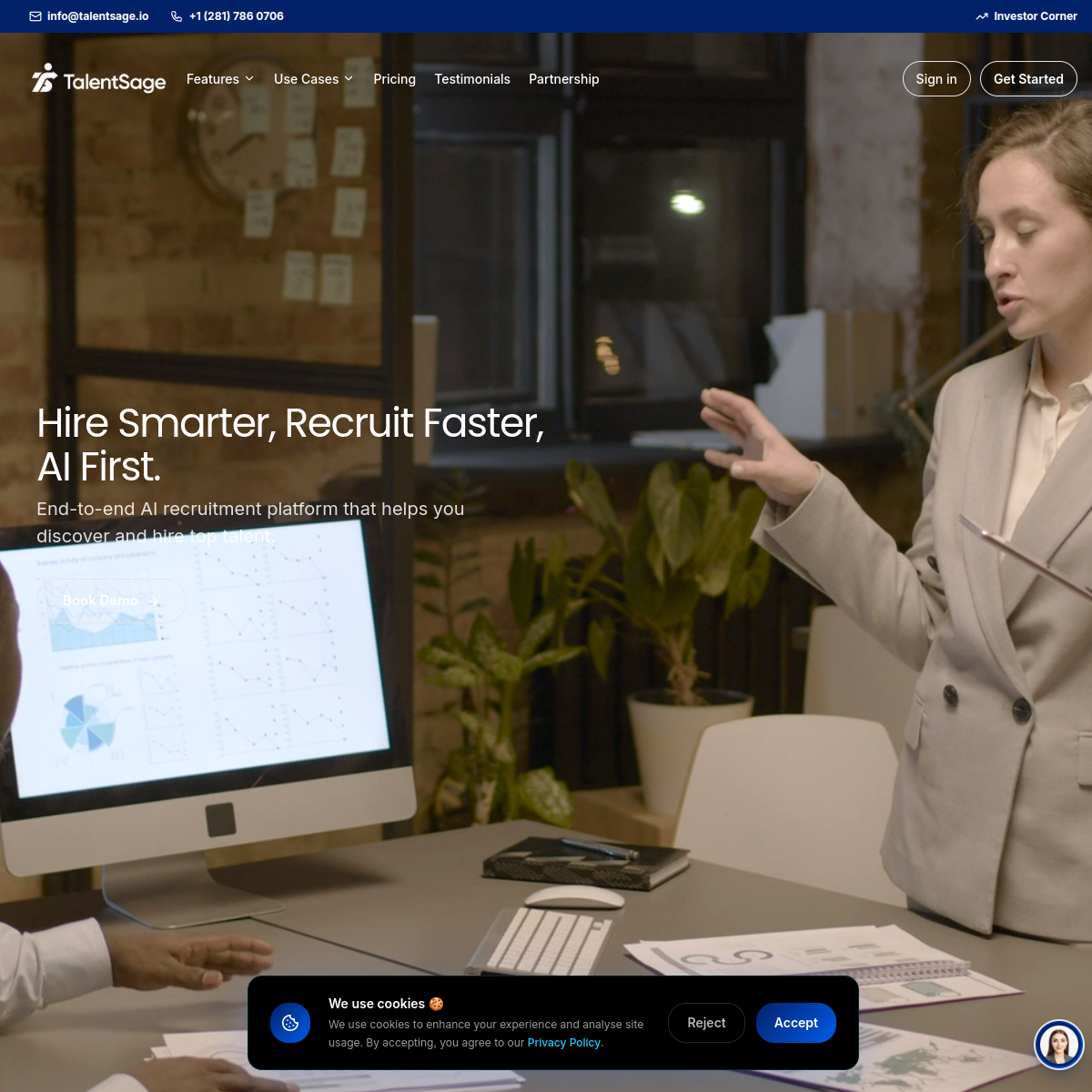The width and height of the screenshot is (1092, 1092).
Task: Click the Get Started button
Action: click(x=1028, y=79)
